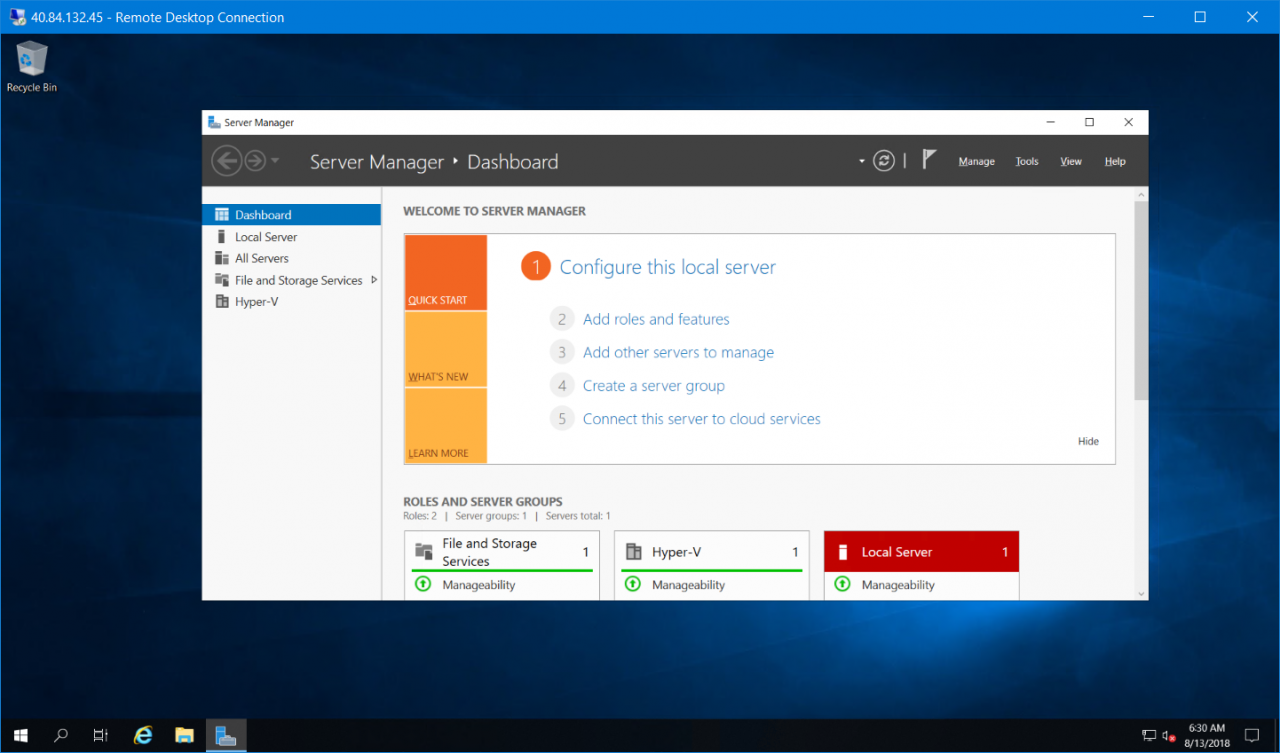Click the Server Manager taskbar icon
The width and height of the screenshot is (1280, 753).
click(x=226, y=735)
